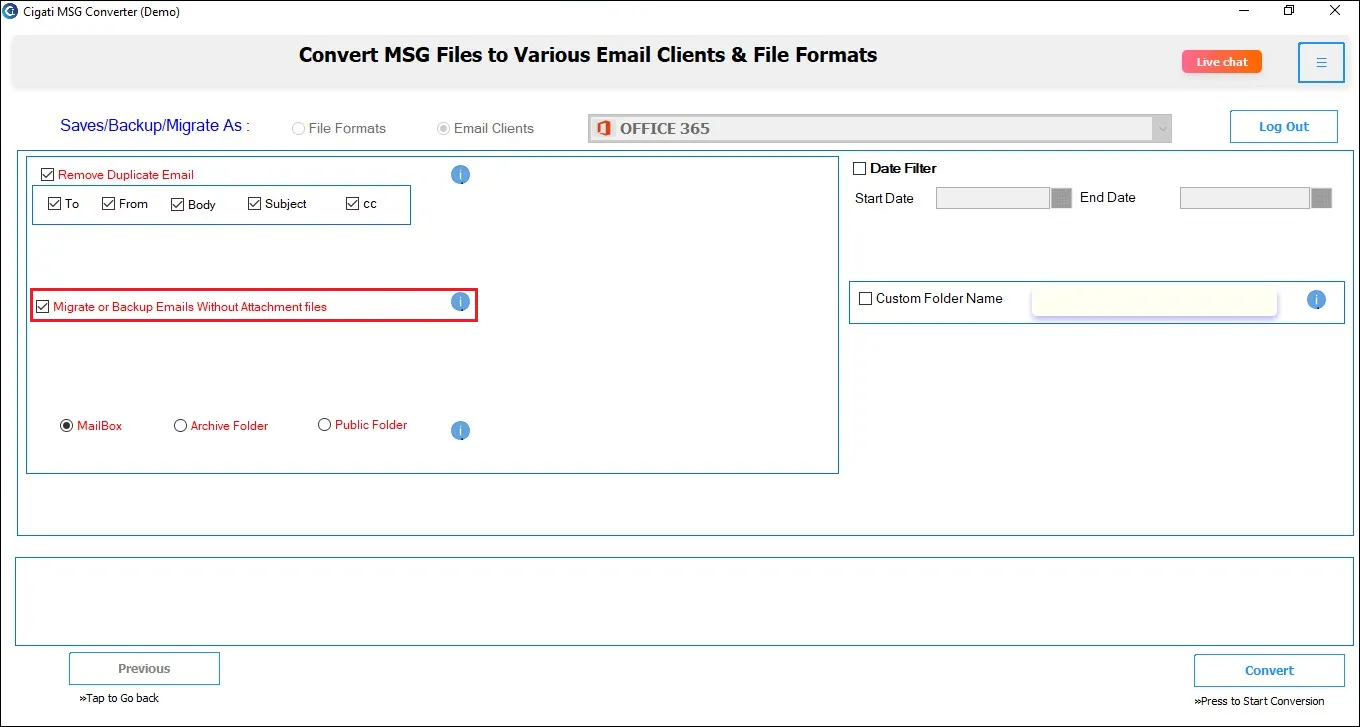Enable the Date Filter checkbox

[859, 169]
